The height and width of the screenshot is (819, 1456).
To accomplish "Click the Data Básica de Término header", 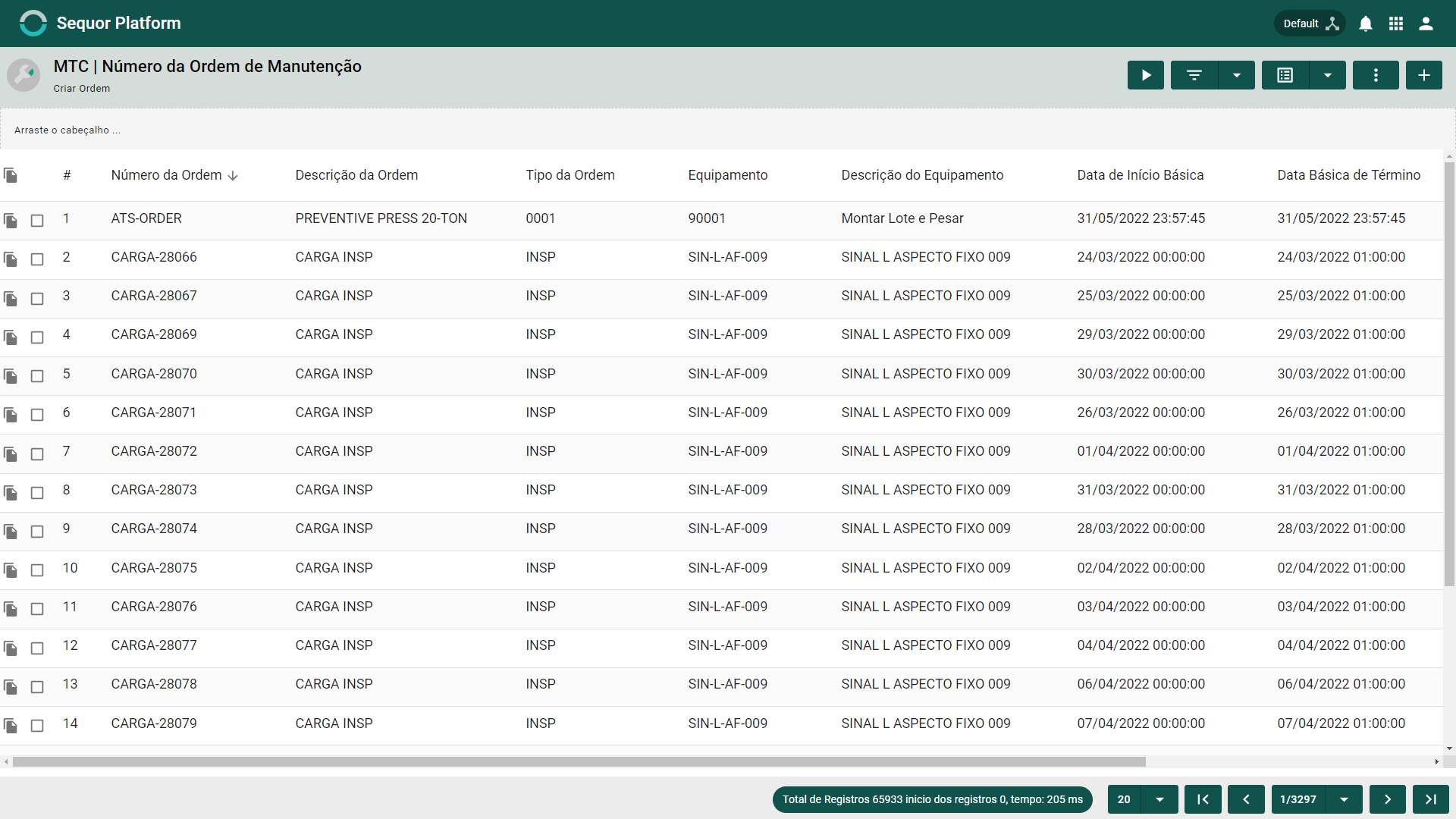I will (1349, 175).
